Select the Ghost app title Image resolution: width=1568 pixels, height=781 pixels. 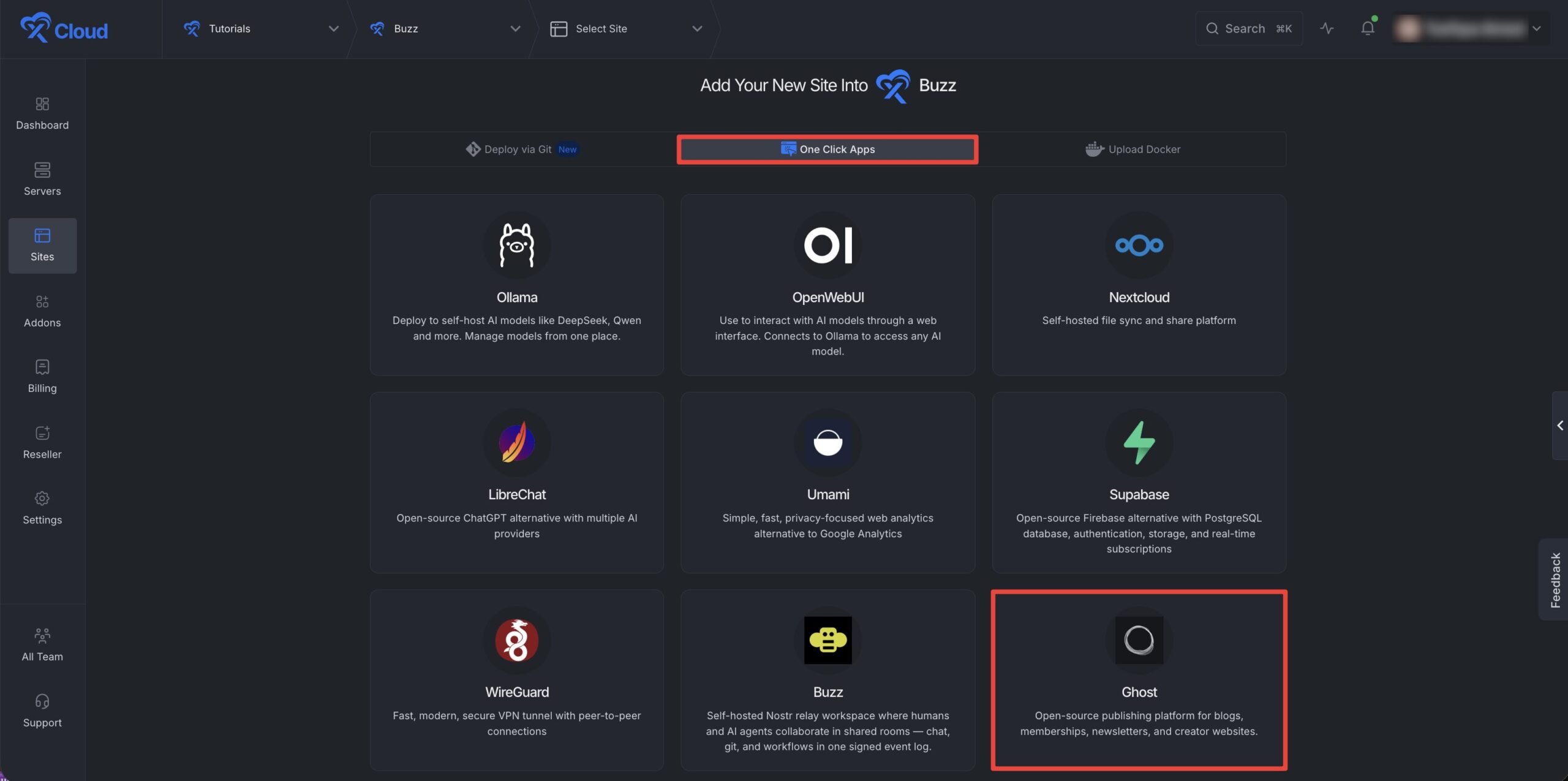click(x=1139, y=692)
